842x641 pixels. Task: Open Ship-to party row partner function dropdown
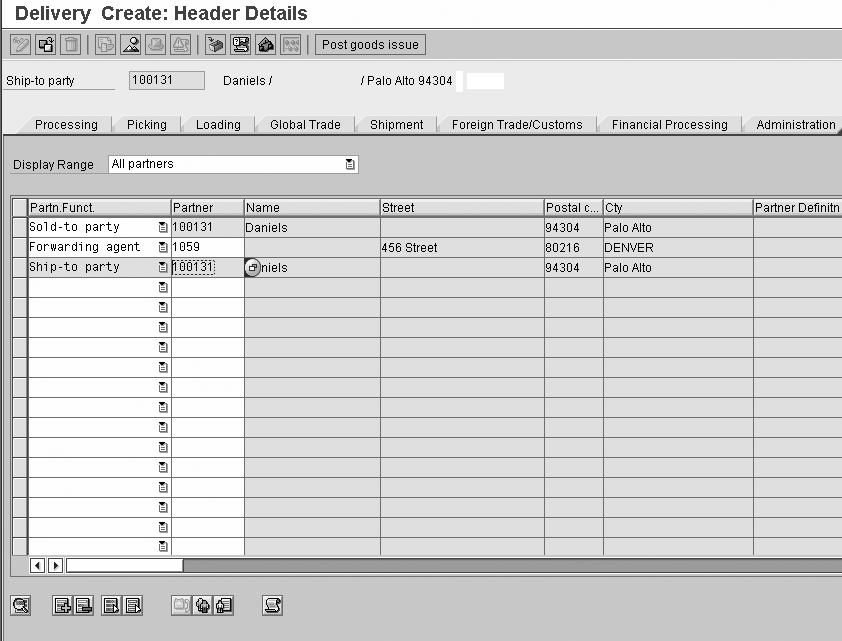pyautogui.click(x=163, y=267)
